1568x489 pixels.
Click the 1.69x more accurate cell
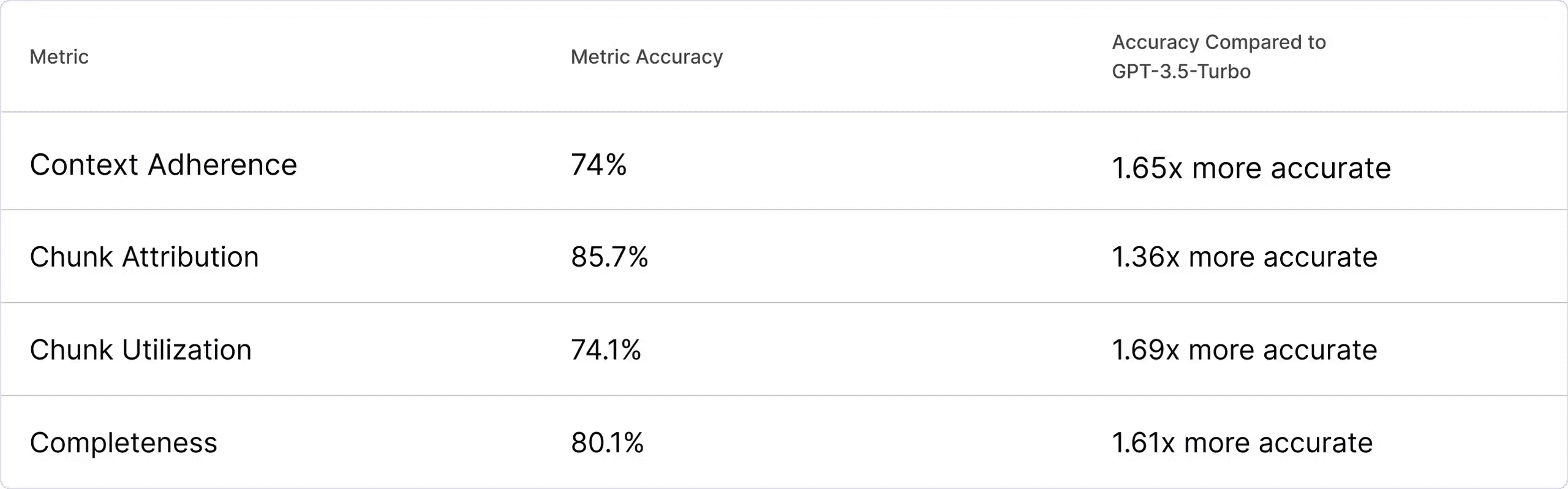click(1245, 350)
